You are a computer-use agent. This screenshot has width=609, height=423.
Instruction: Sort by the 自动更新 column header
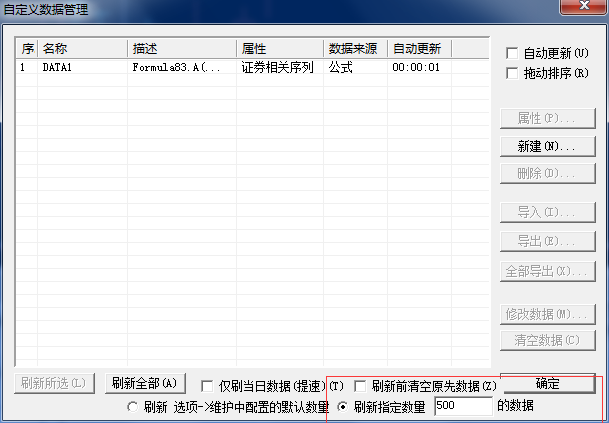pyautogui.click(x=419, y=49)
